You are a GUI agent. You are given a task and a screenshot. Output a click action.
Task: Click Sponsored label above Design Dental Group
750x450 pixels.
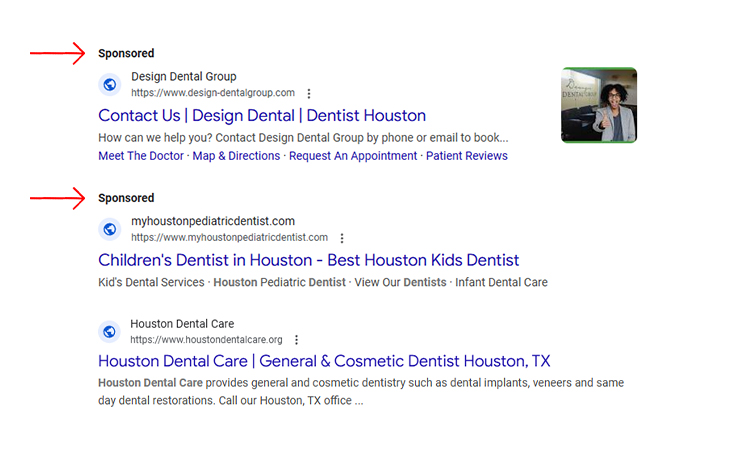(126, 53)
